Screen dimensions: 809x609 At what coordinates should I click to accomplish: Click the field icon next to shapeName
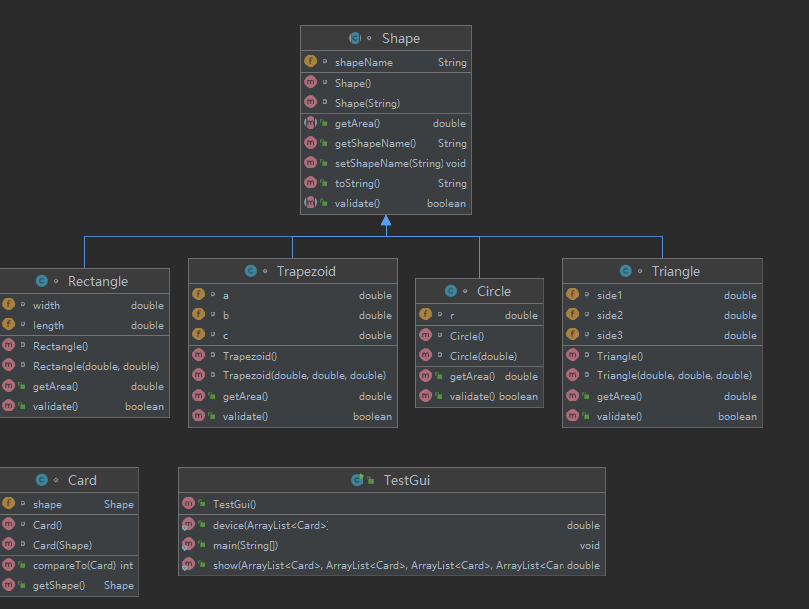tap(310, 61)
